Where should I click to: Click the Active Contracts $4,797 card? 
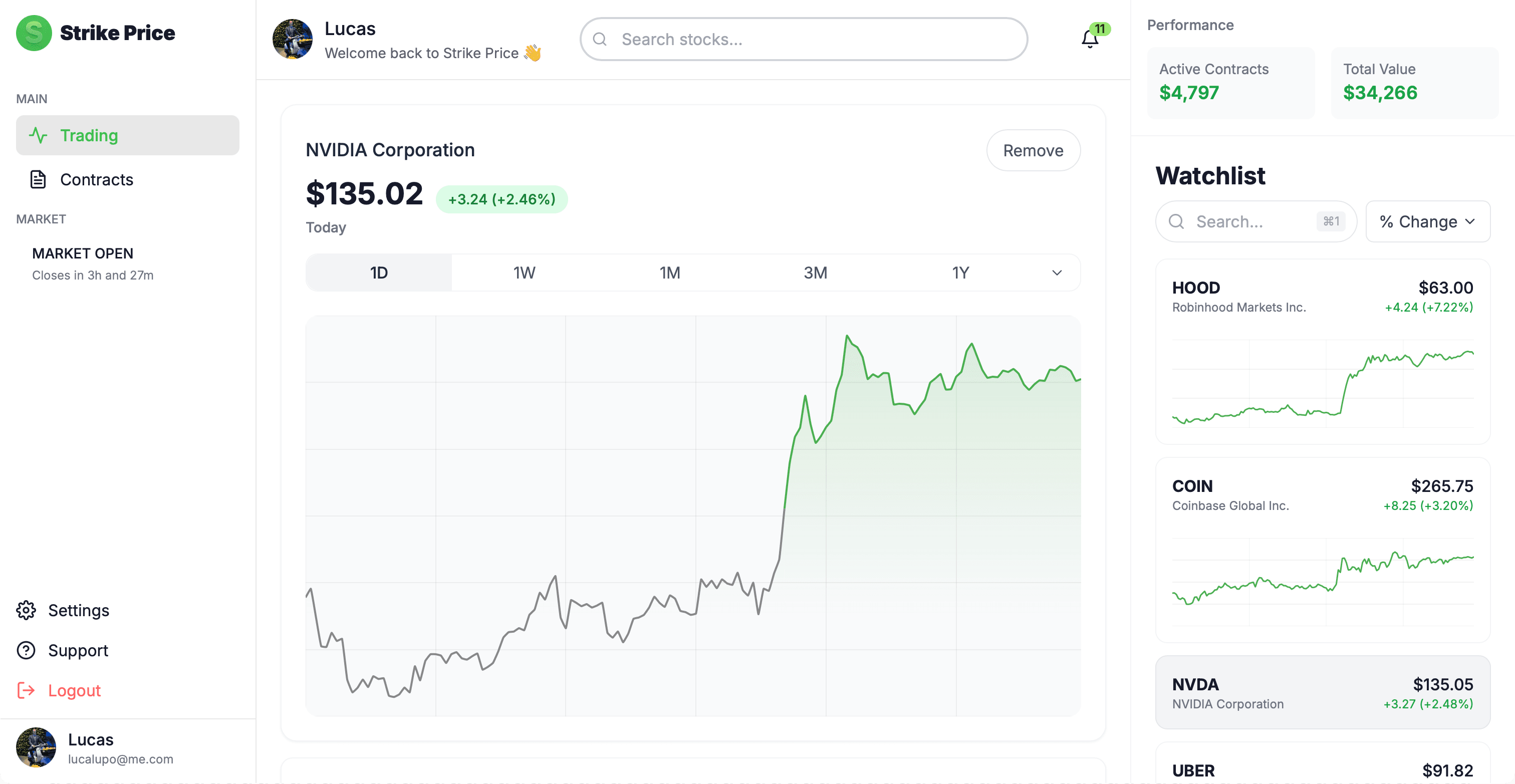1231,83
